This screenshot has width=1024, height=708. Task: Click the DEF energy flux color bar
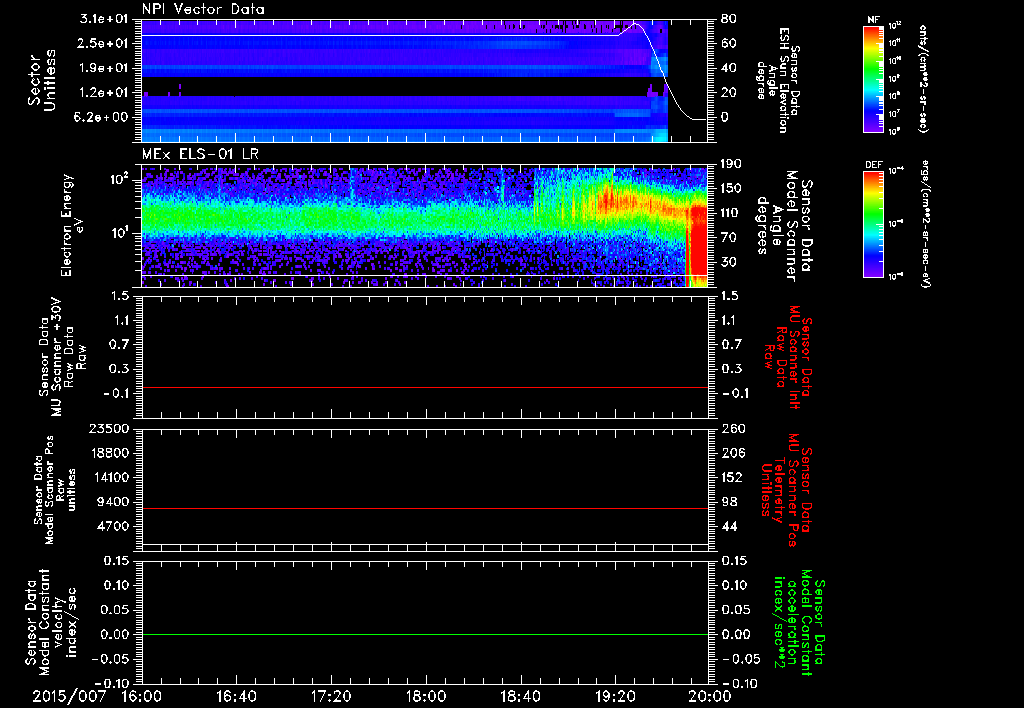(x=874, y=223)
